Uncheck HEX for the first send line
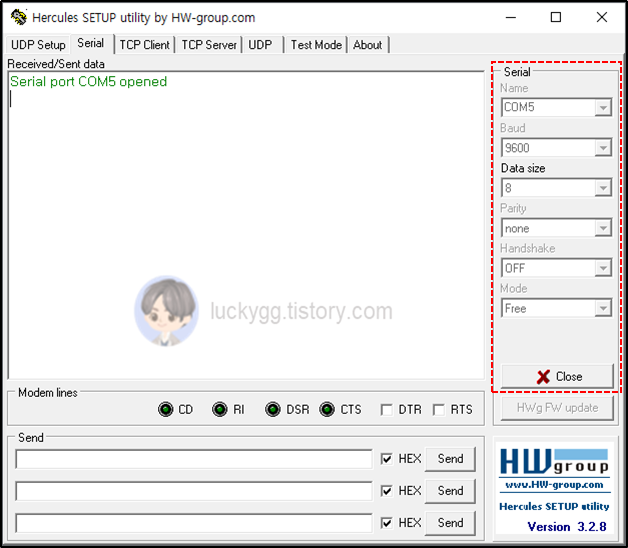Image resolution: width=628 pixels, height=548 pixels. click(386, 459)
